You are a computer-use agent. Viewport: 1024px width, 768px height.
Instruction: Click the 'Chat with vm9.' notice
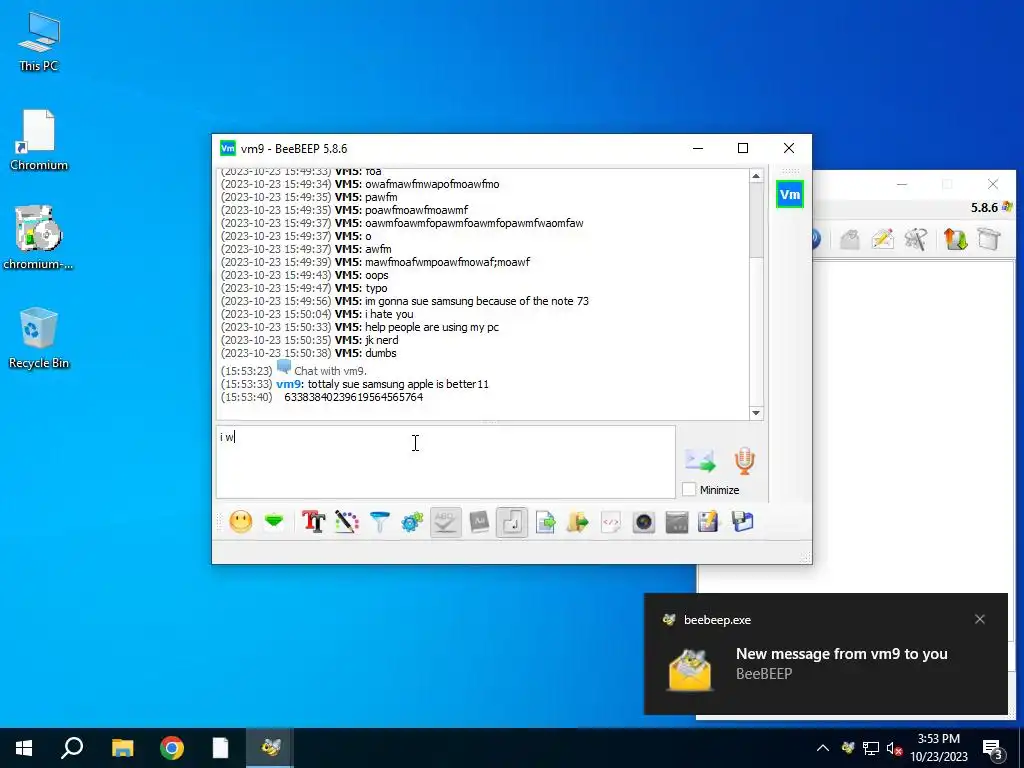[330, 371]
